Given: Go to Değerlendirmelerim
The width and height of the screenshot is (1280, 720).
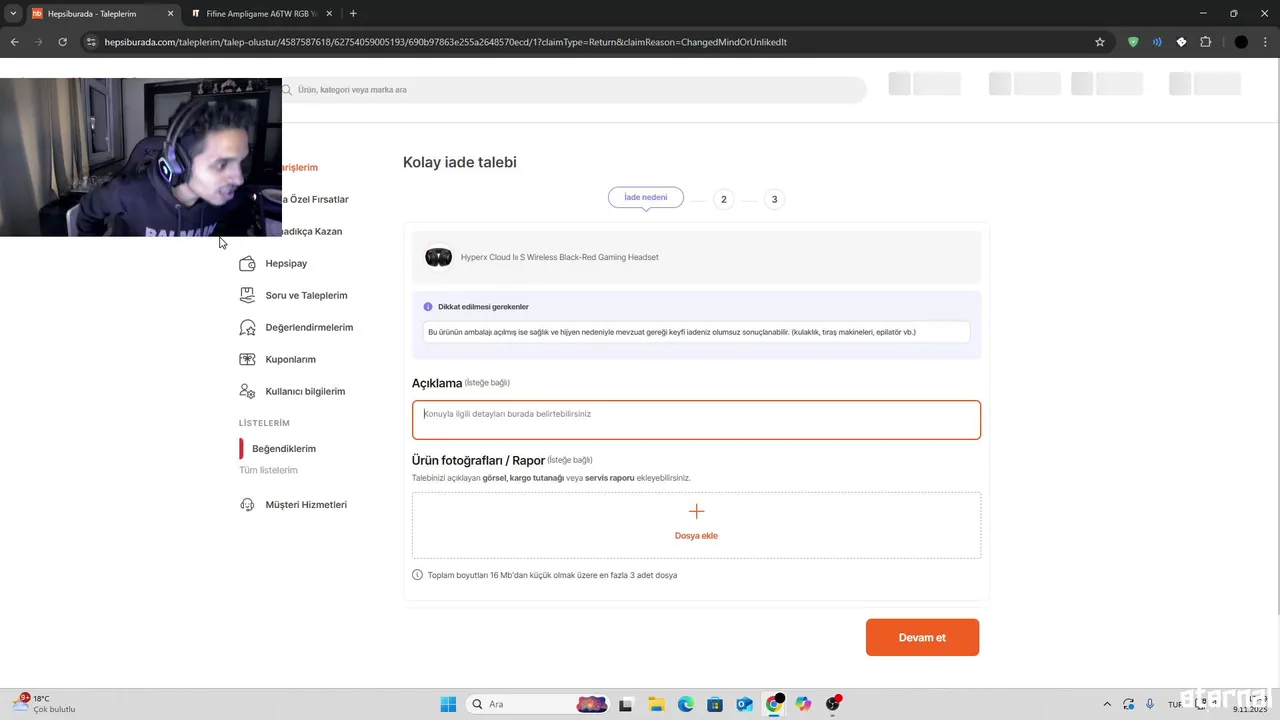Looking at the screenshot, I should tap(309, 328).
